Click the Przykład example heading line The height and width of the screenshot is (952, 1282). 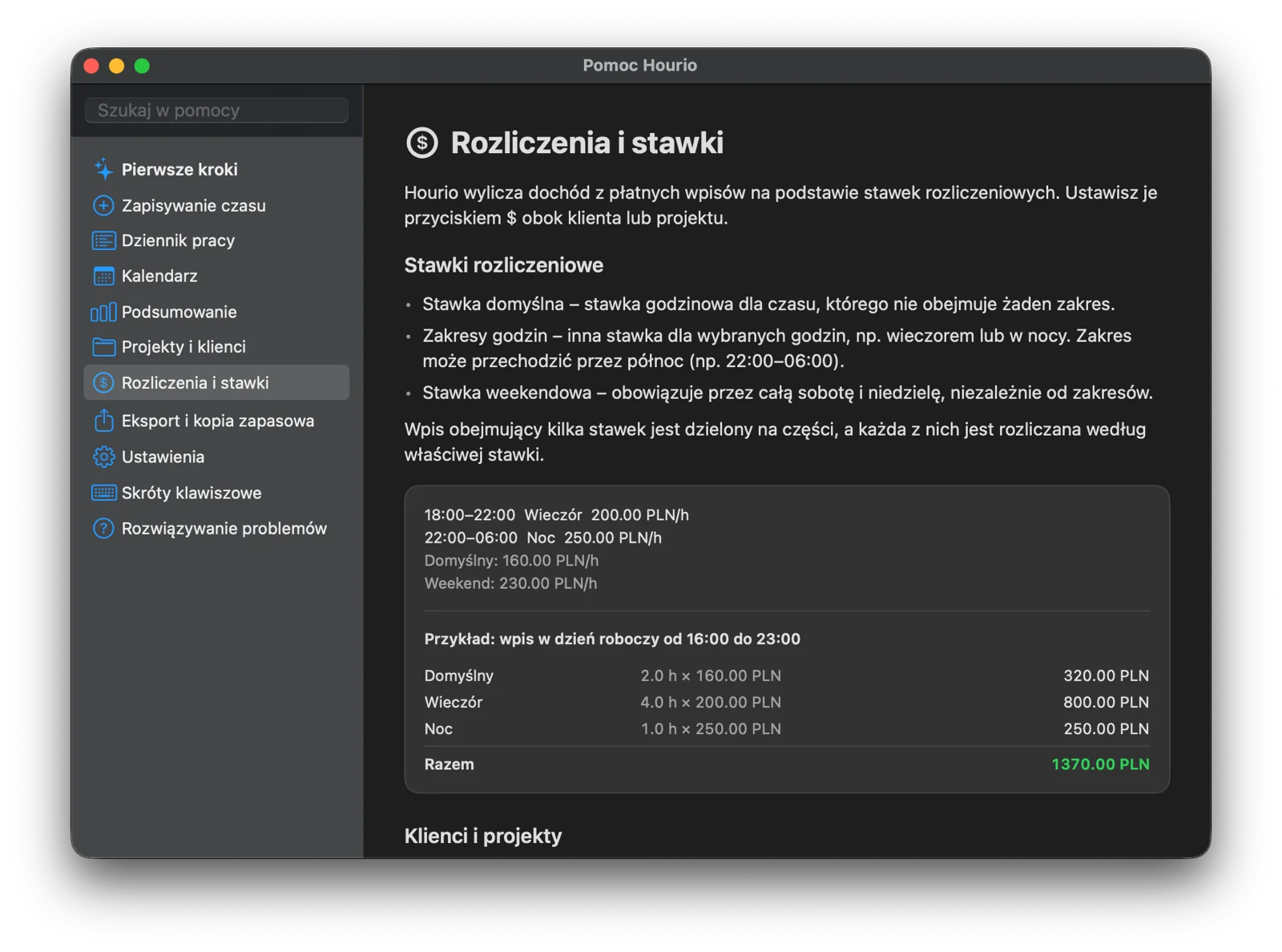612,639
